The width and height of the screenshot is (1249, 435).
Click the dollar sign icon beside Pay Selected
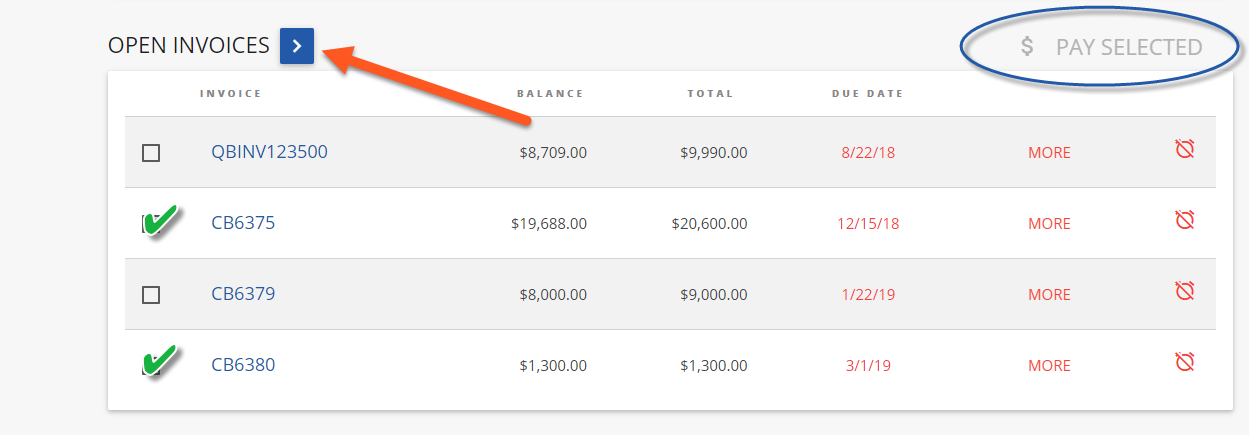pos(1027,47)
